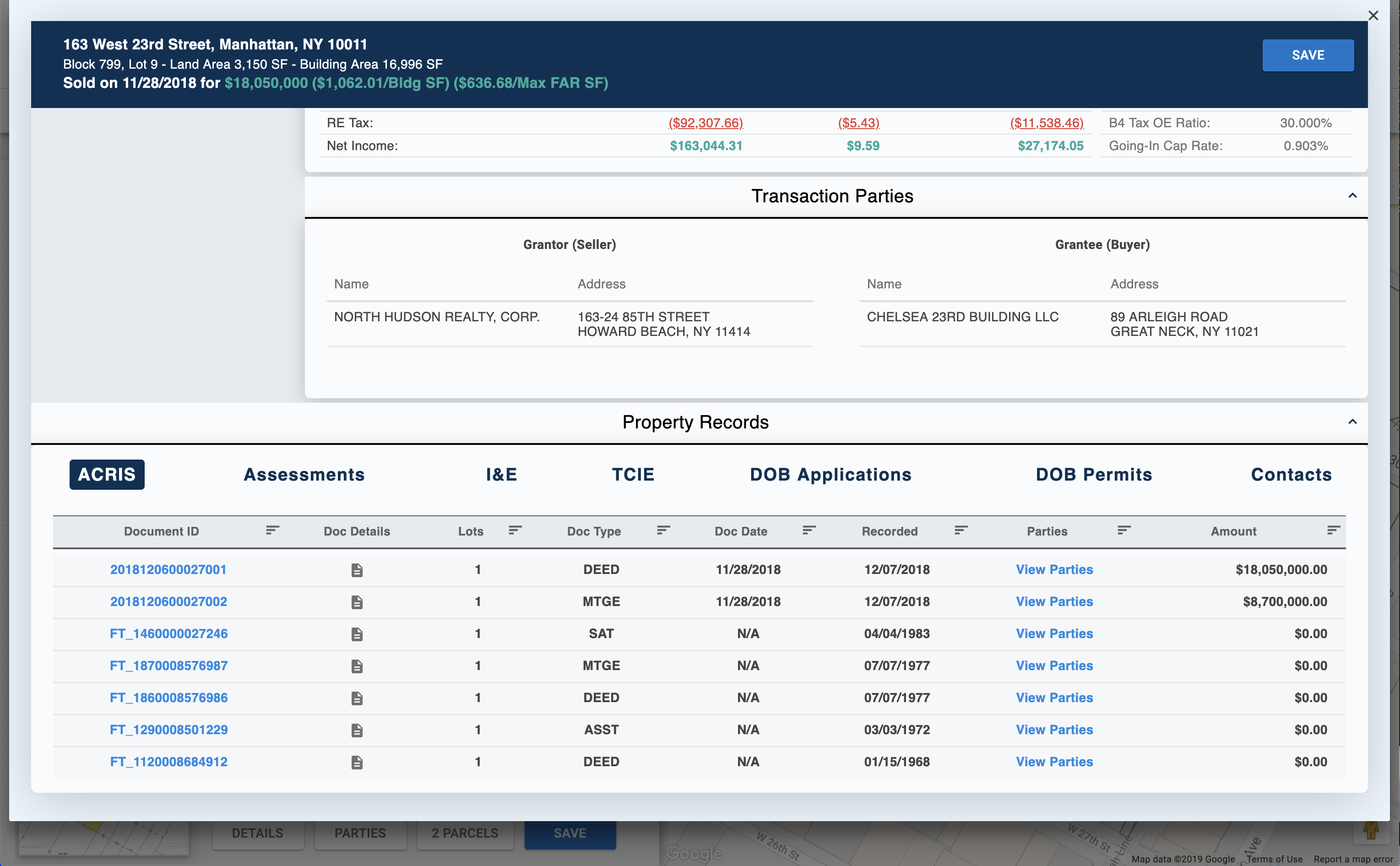Click PARTIES button in background page

[360, 834]
